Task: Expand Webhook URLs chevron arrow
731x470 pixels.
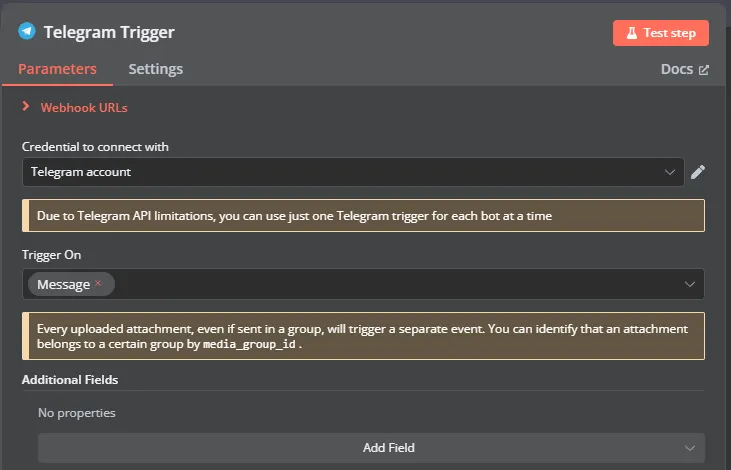Action: click(x=26, y=107)
